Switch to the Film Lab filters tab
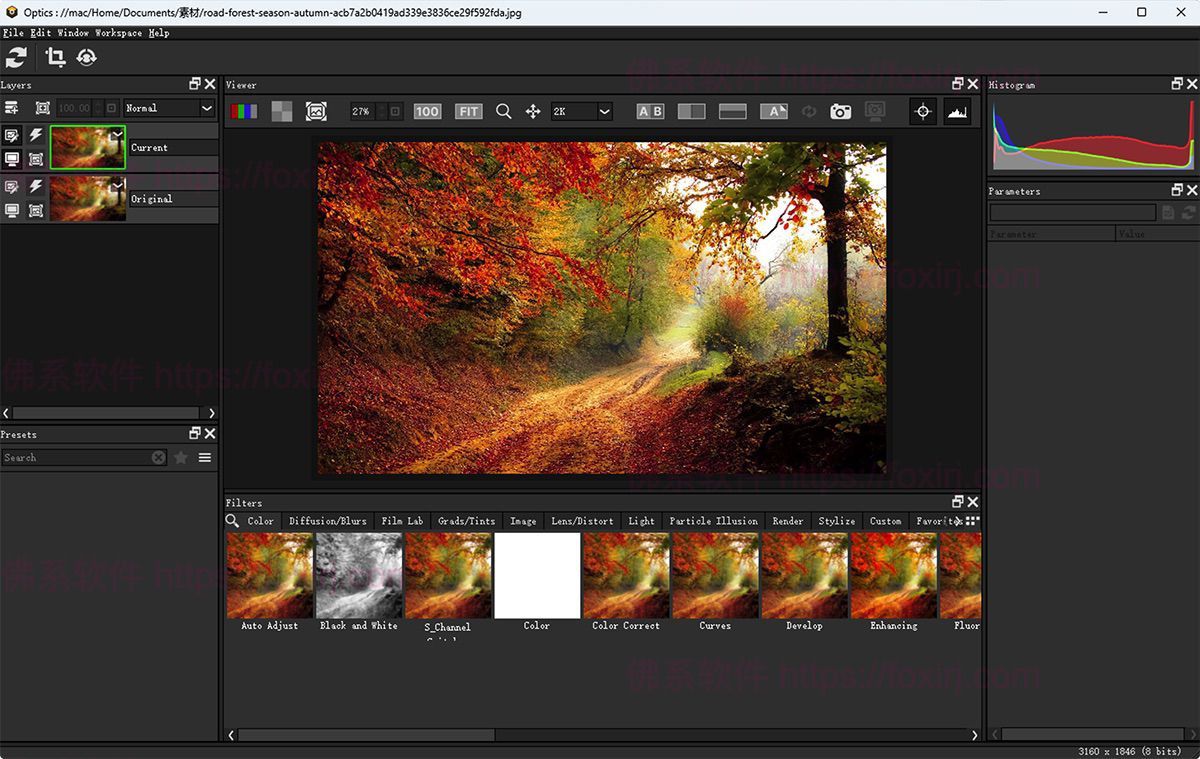The image size is (1200, 759). pos(401,520)
